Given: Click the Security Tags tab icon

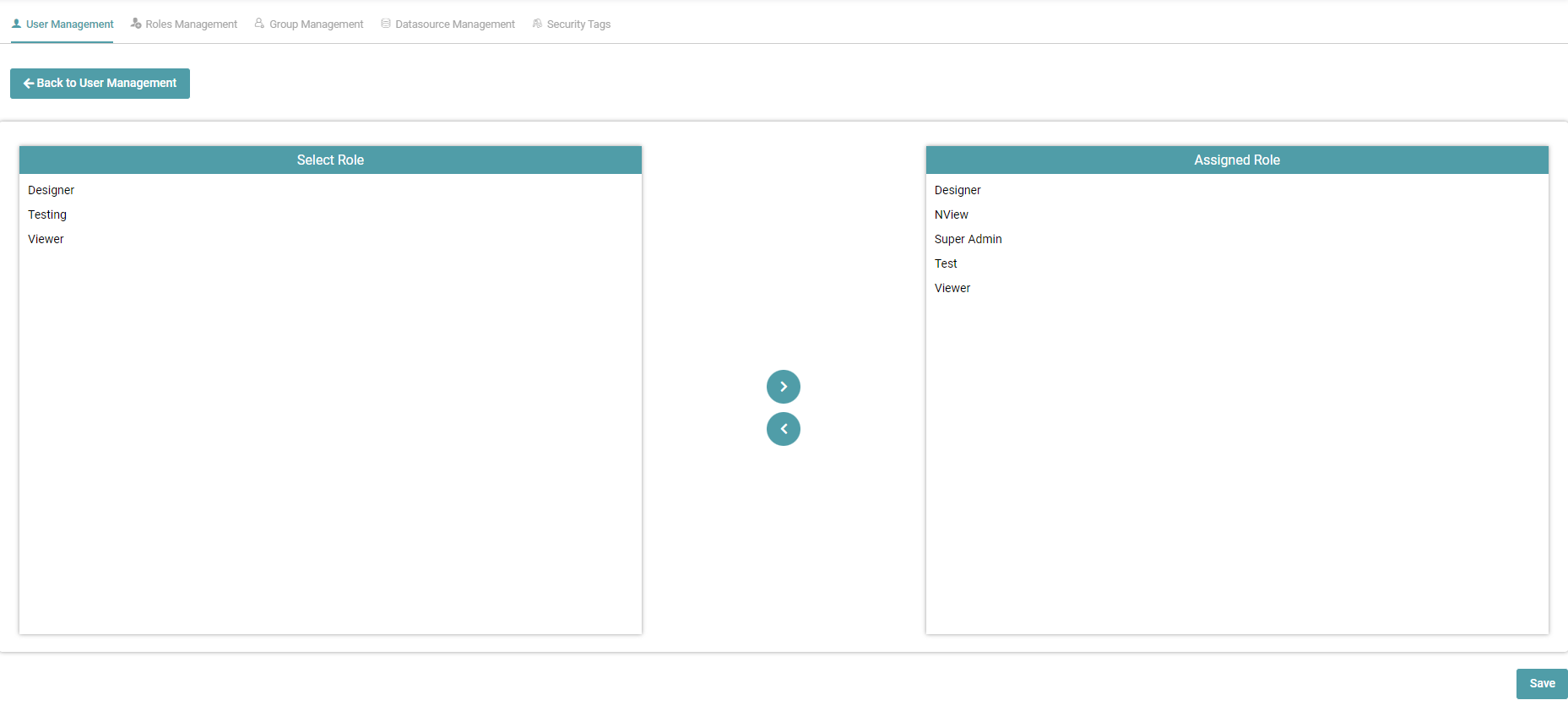Looking at the screenshot, I should click(x=537, y=24).
